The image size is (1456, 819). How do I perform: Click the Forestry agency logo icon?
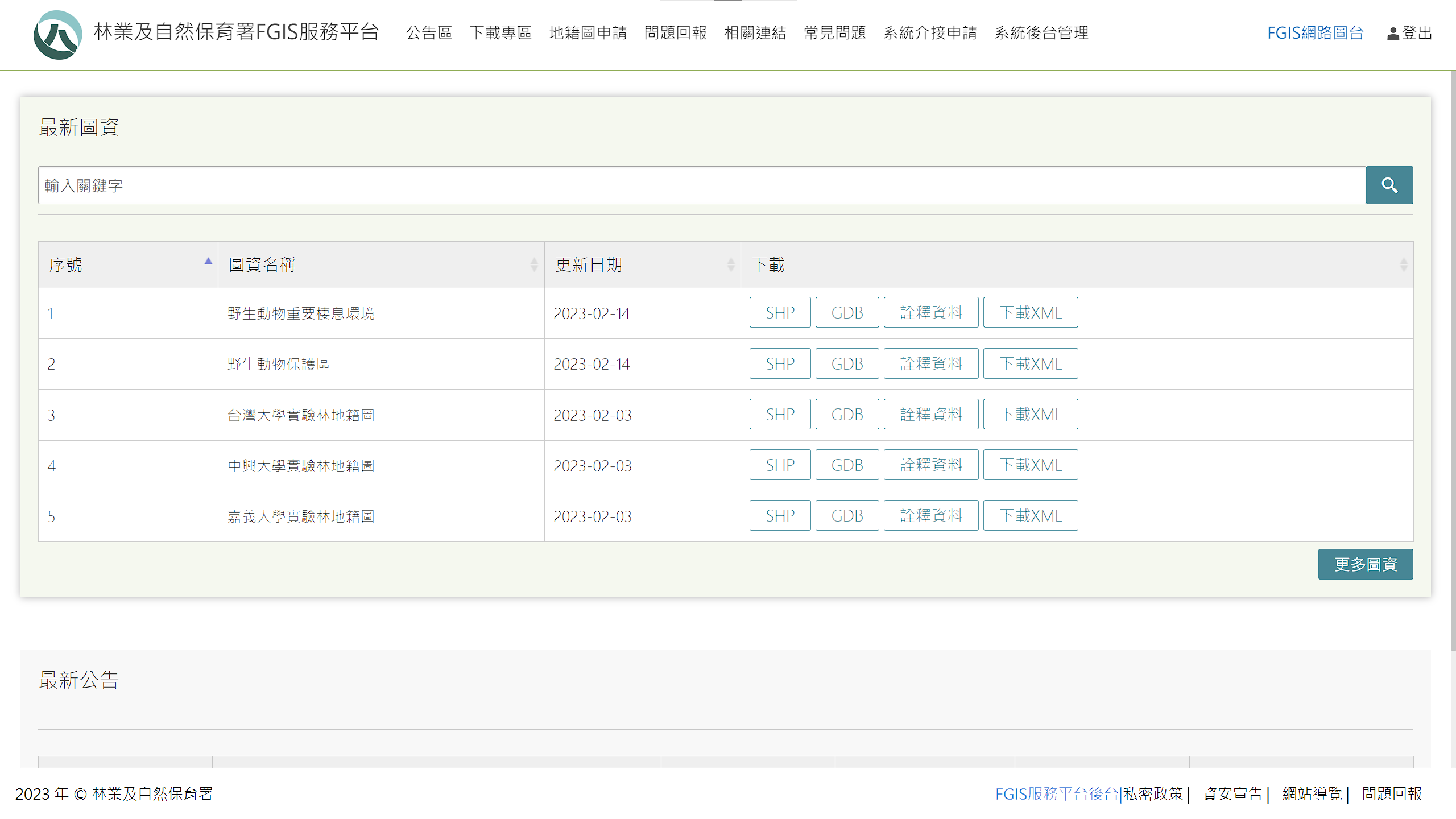(57, 34)
